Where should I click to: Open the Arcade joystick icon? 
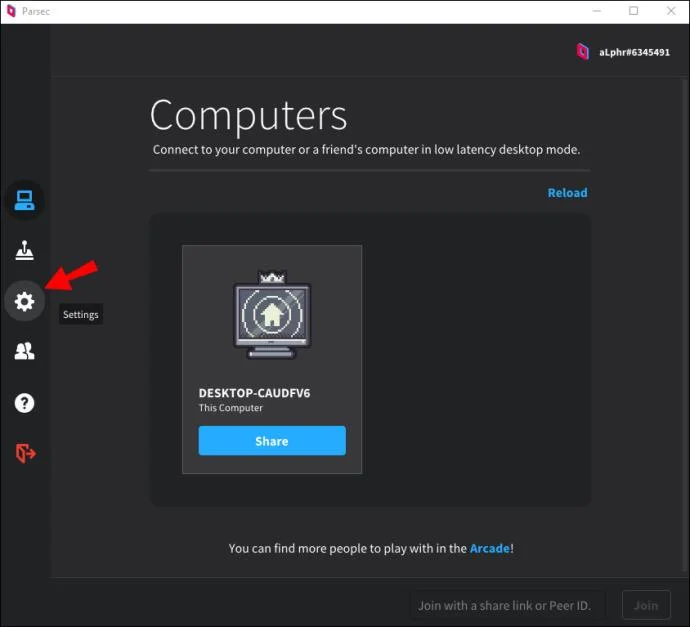(x=25, y=251)
